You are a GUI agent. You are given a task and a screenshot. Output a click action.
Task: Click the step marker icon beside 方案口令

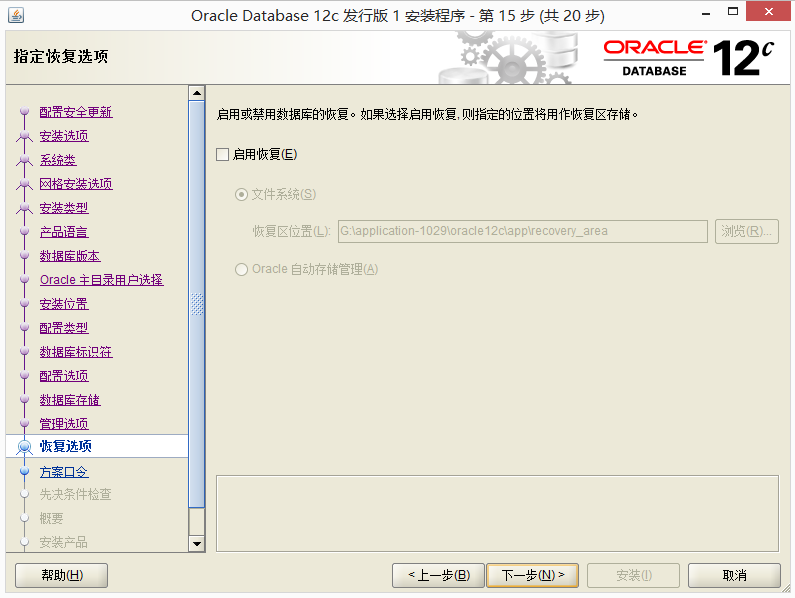(x=24, y=471)
